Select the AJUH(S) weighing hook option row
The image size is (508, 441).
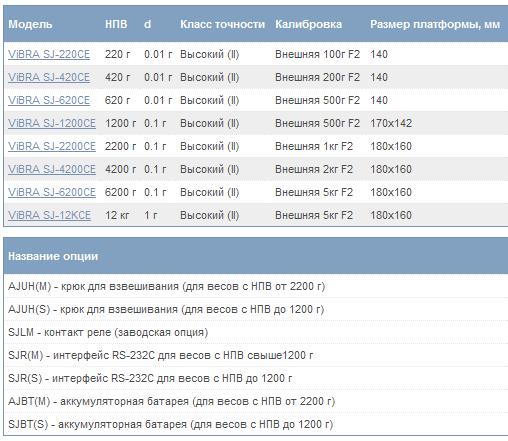click(x=256, y=309)
